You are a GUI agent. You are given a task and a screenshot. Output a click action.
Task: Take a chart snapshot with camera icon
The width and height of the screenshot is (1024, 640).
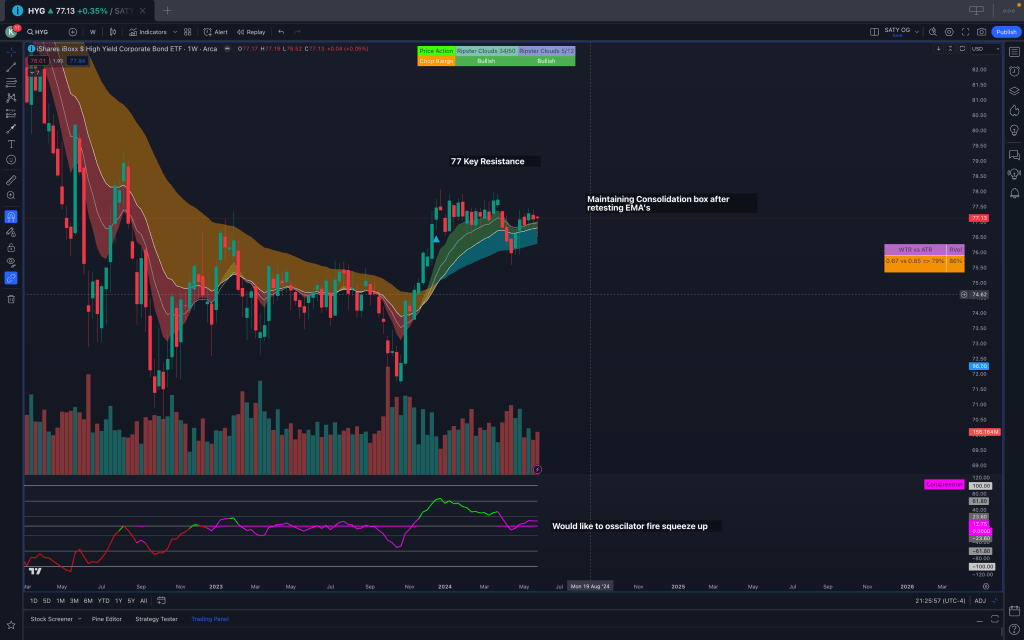[x=981, y=32]
